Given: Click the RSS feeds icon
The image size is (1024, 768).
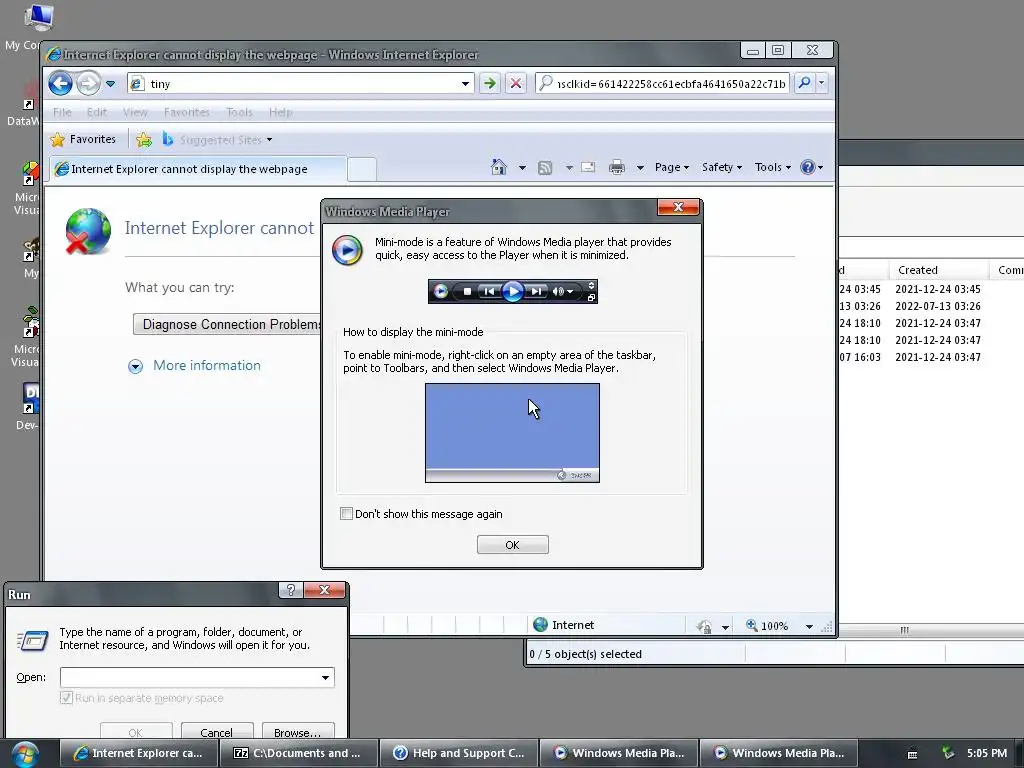Looking at the screenshot, I should [545, 168].
